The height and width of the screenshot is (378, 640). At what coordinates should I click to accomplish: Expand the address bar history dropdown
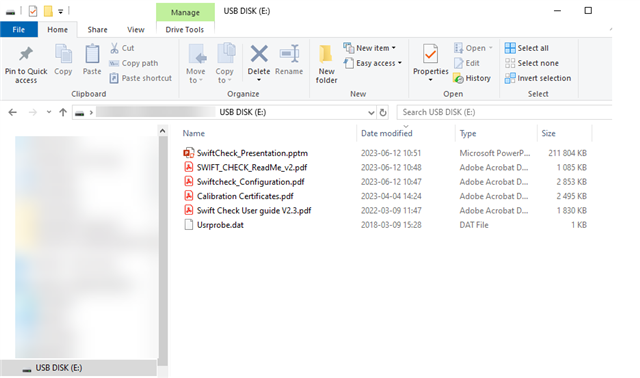(371, 112)
